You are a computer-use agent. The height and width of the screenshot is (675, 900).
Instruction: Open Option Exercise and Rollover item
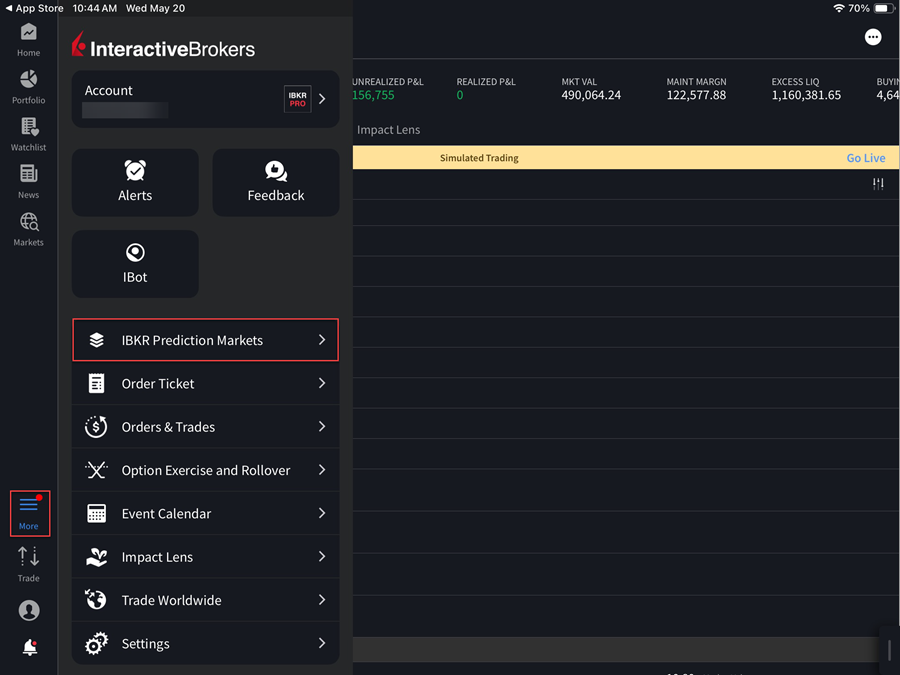[205, 470]
